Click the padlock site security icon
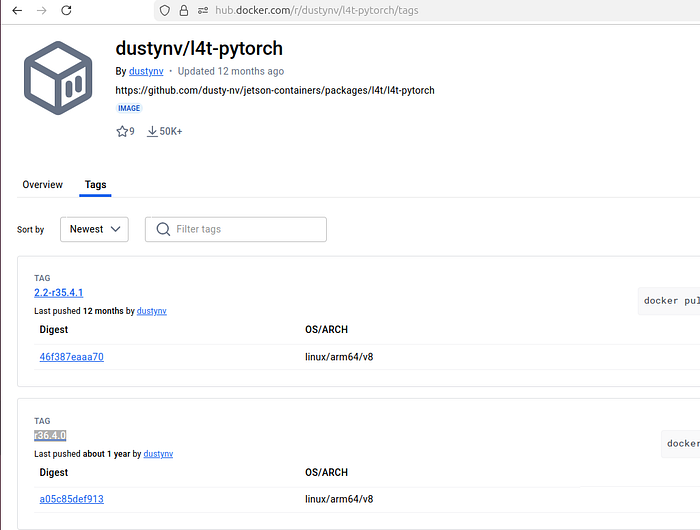 183,10
